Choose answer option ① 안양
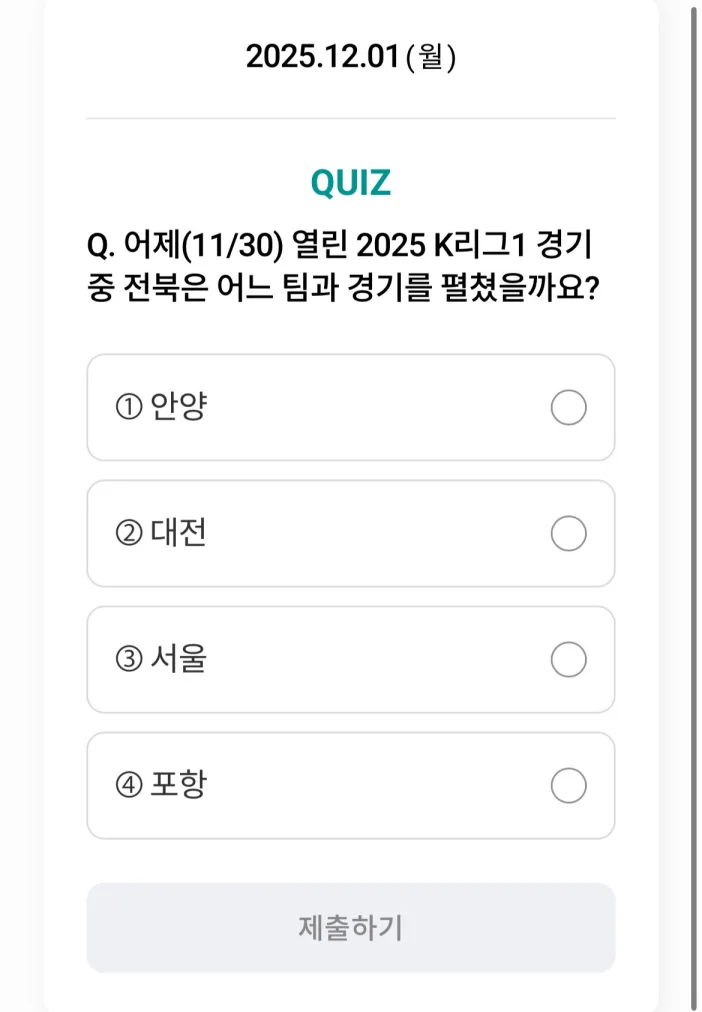 351,408
